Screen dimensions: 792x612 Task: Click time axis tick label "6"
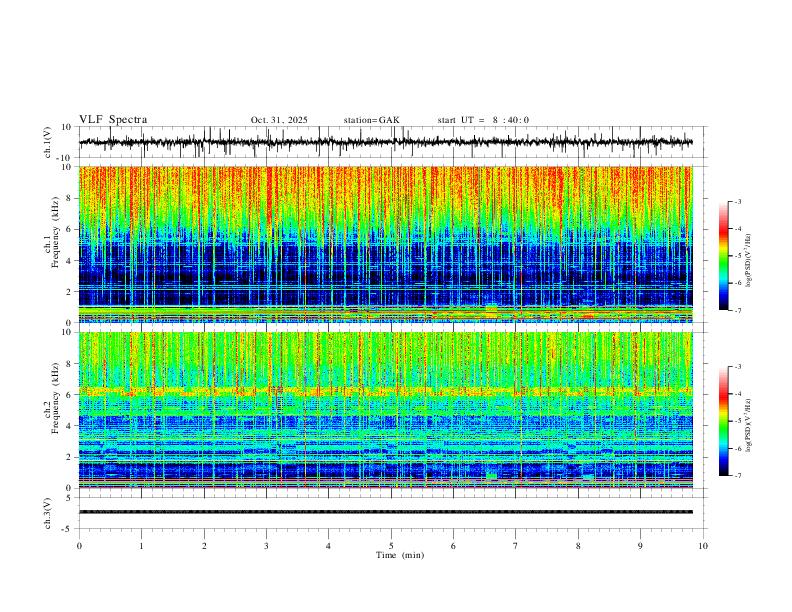[x=453, y=546]
